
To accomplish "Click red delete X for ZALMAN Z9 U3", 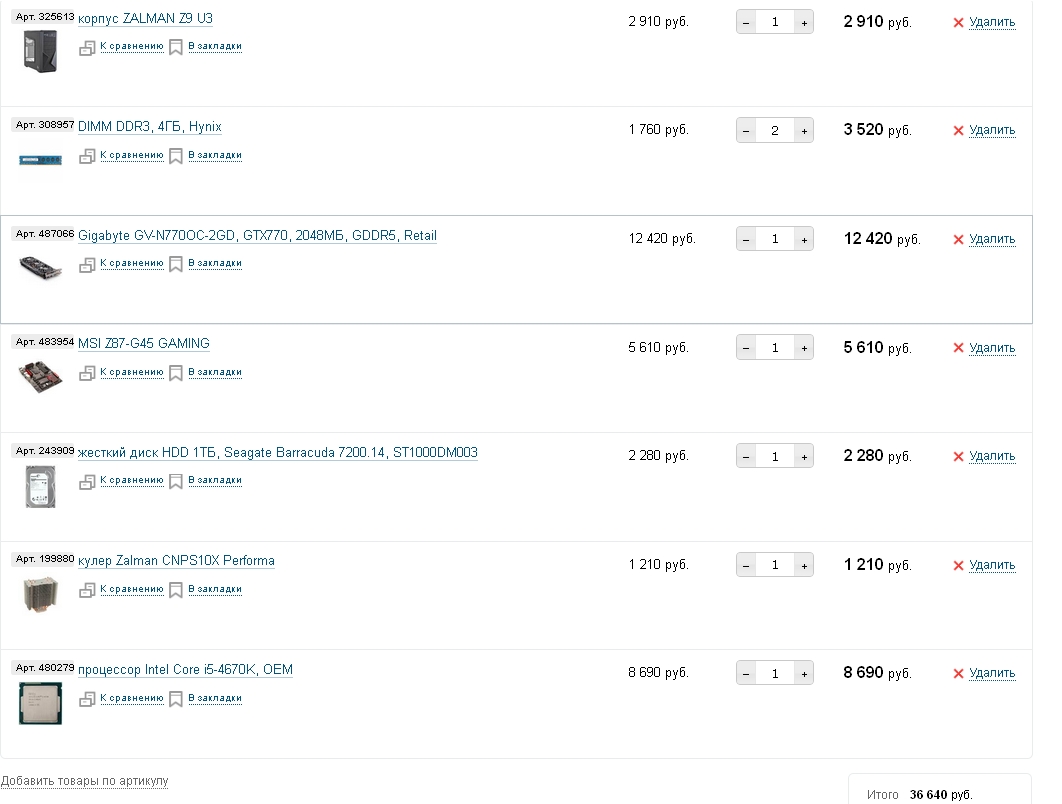I will tap(958, 22).
